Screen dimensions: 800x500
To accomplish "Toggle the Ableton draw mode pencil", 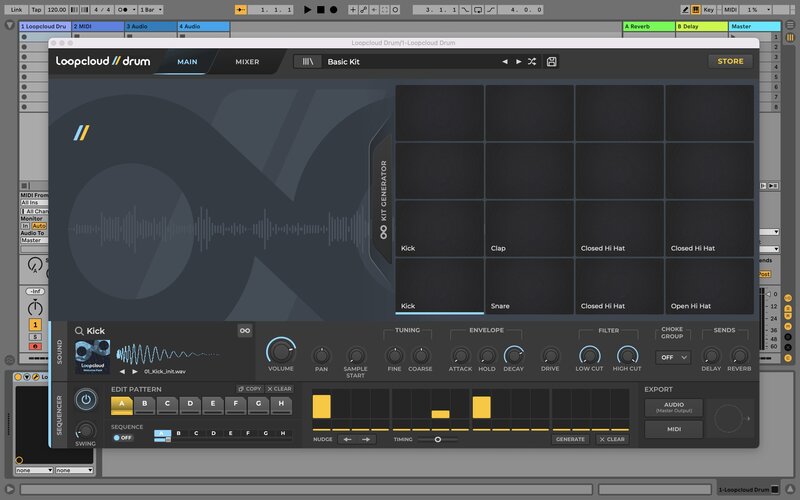I will click(685, 9).
